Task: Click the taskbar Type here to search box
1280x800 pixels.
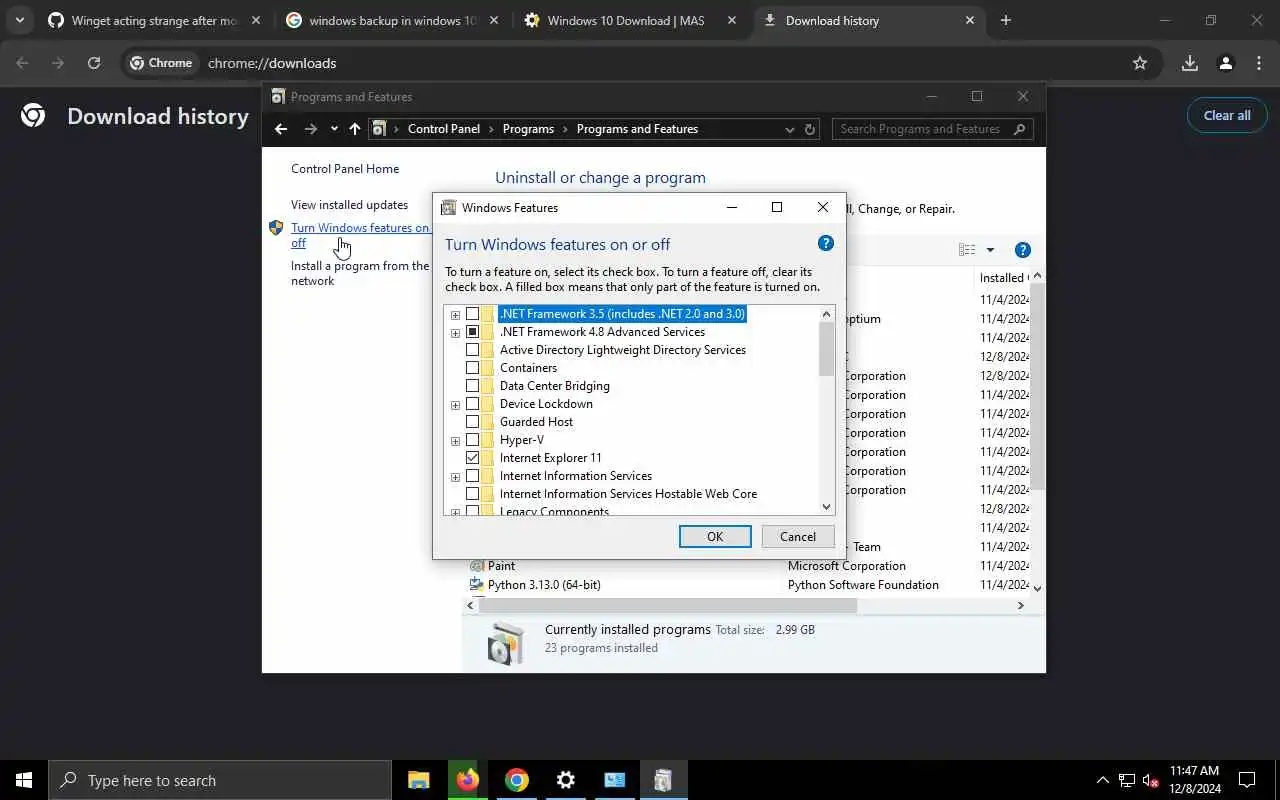Action: [219, 780]
